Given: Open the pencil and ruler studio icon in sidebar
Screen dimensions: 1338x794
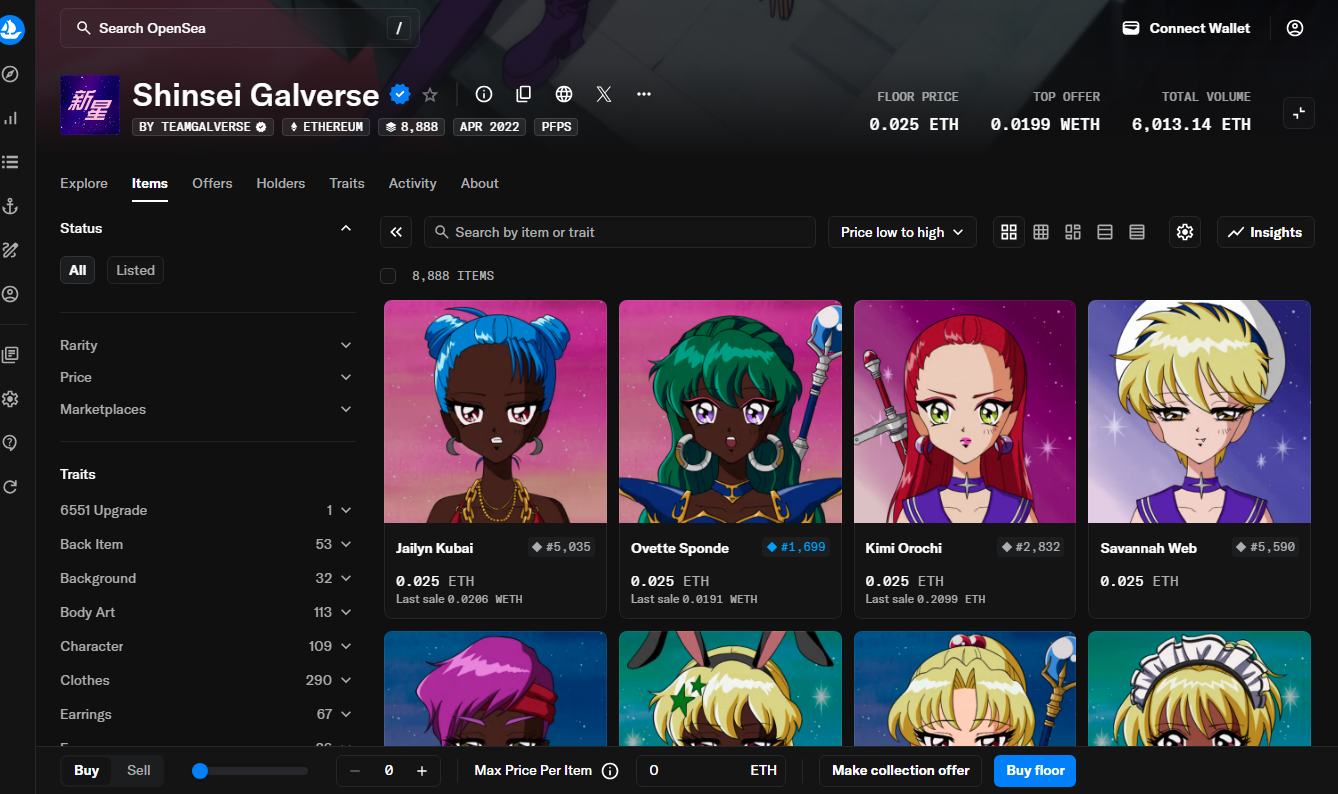Looking at the screenshot, I should [x=11, y=250].
